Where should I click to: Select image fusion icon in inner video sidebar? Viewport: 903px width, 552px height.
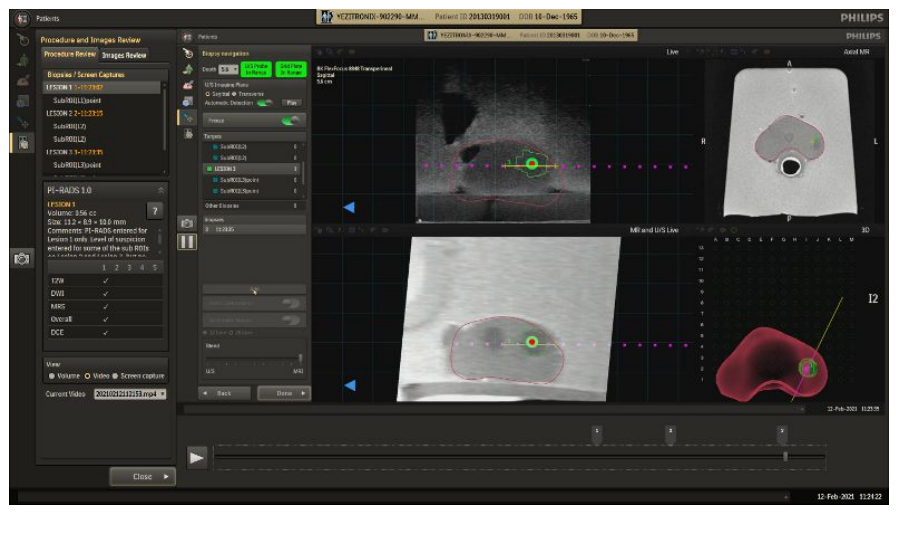tap(188, 101)
